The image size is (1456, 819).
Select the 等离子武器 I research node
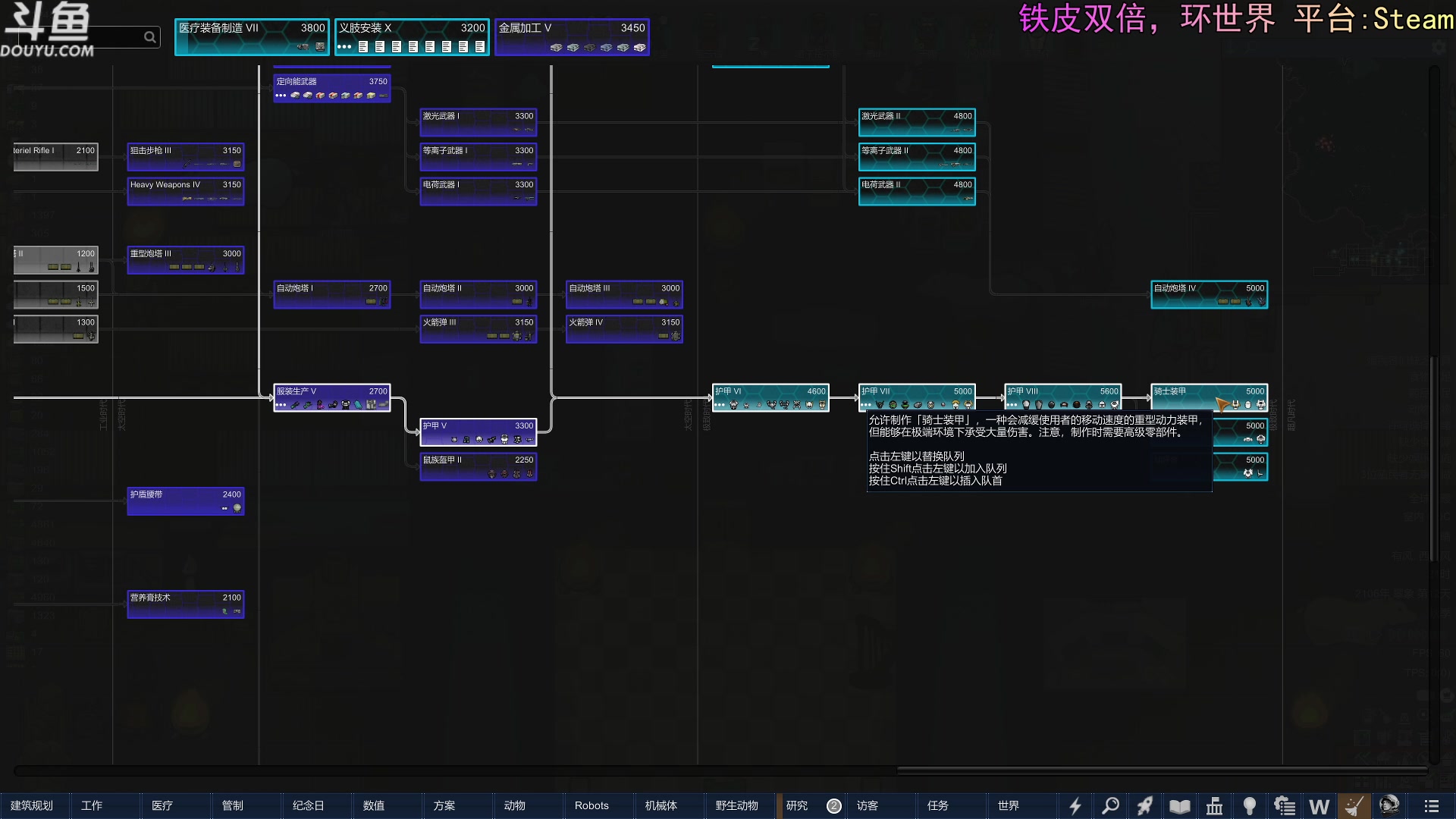pos(479,157)
